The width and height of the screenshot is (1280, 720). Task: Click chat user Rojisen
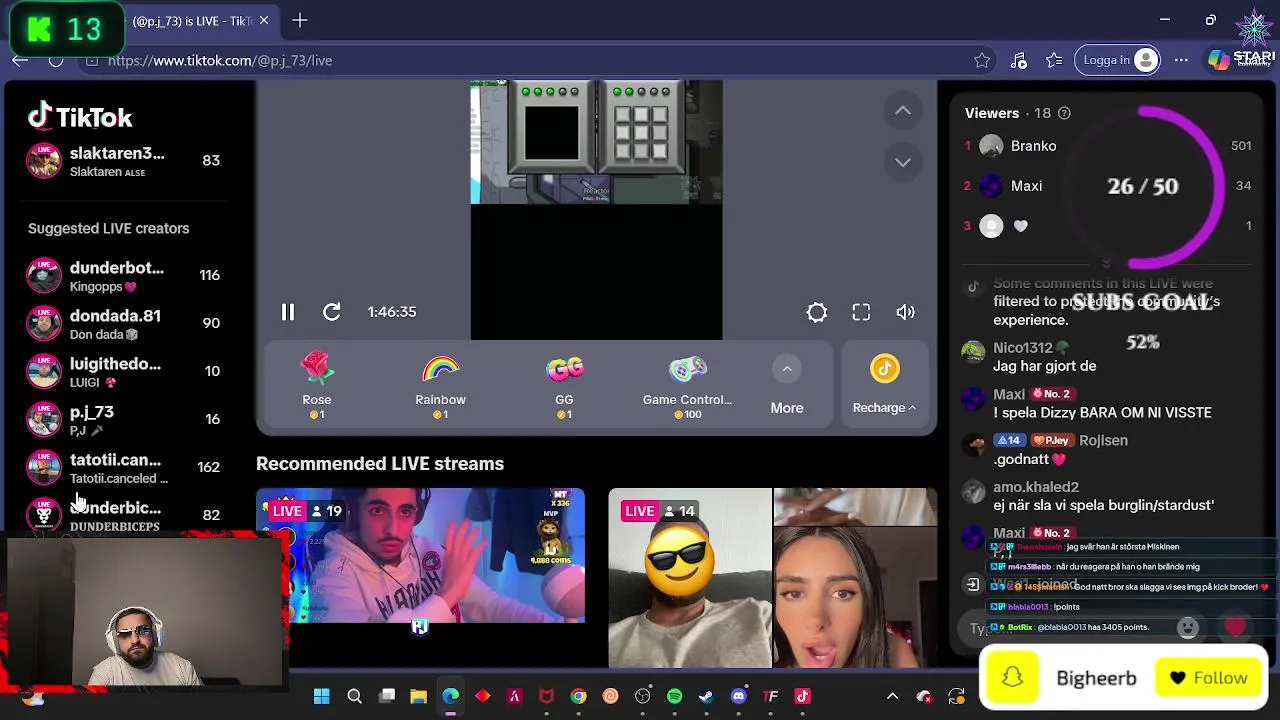(x=1103, y=440)
